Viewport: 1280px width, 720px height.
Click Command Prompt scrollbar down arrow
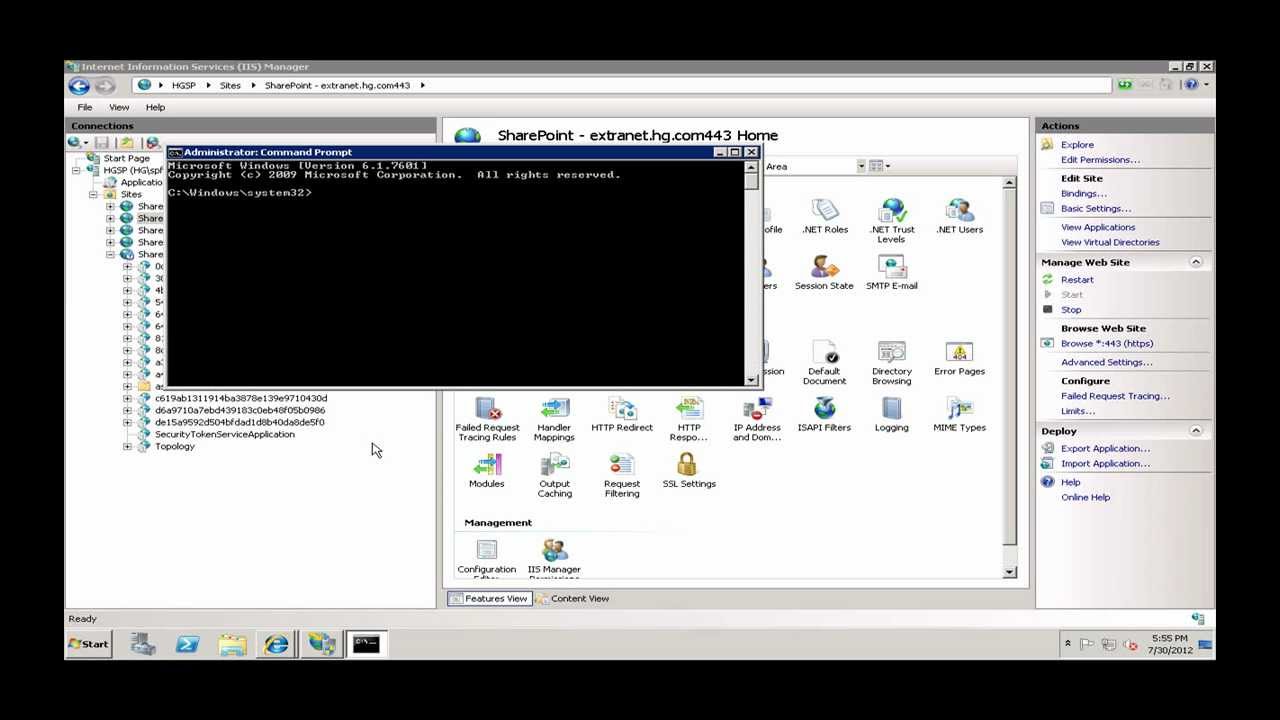tap(751, 379)
